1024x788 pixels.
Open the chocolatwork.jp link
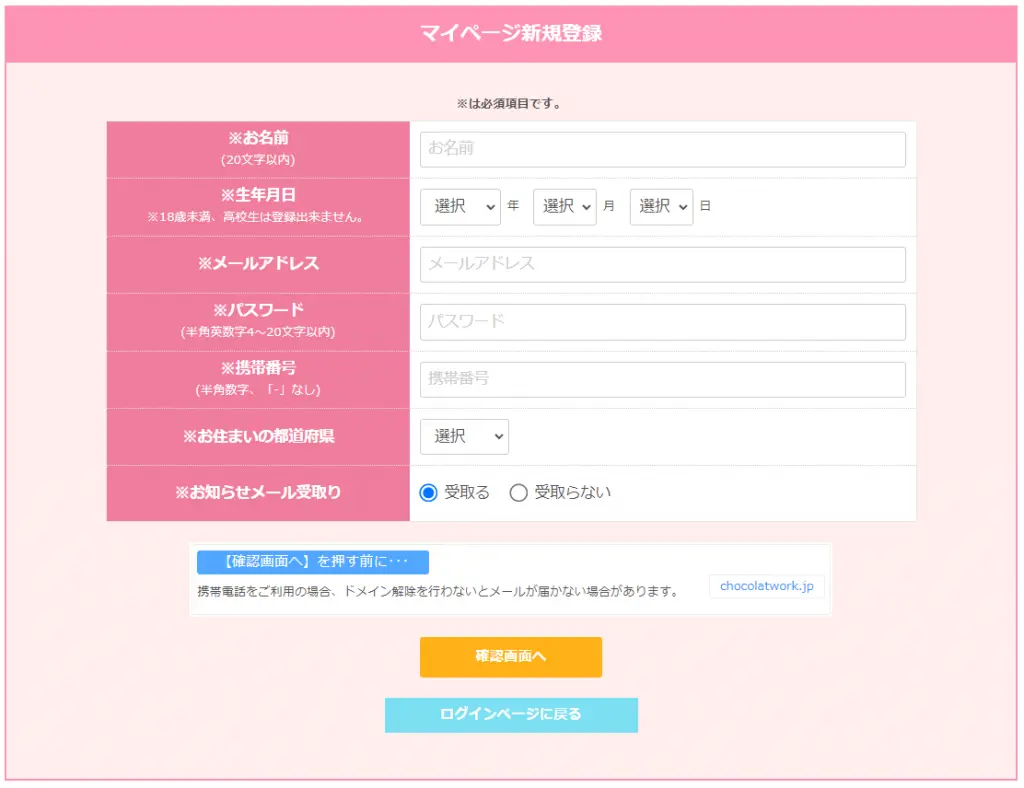[766, 586]
